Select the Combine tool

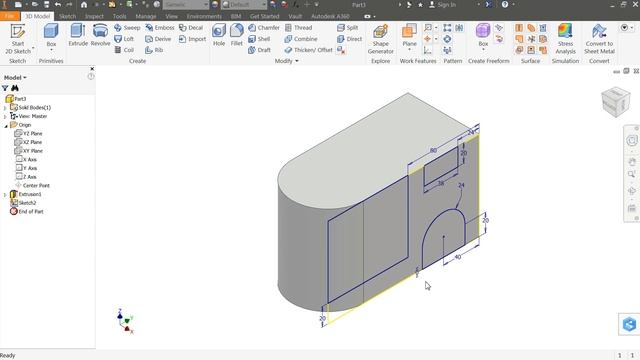click(301, 39)
